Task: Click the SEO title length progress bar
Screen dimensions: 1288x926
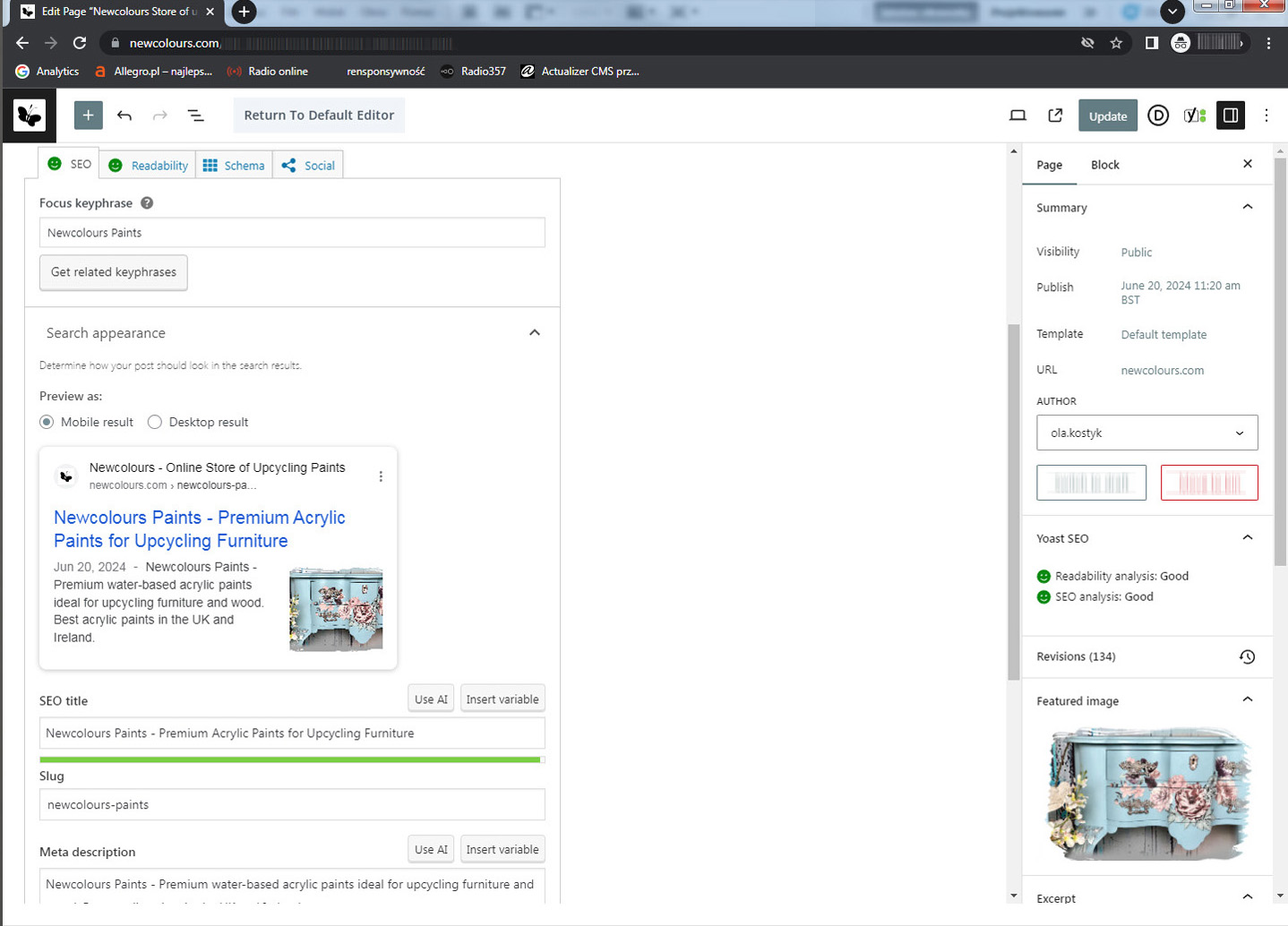Action: [292, 759]
